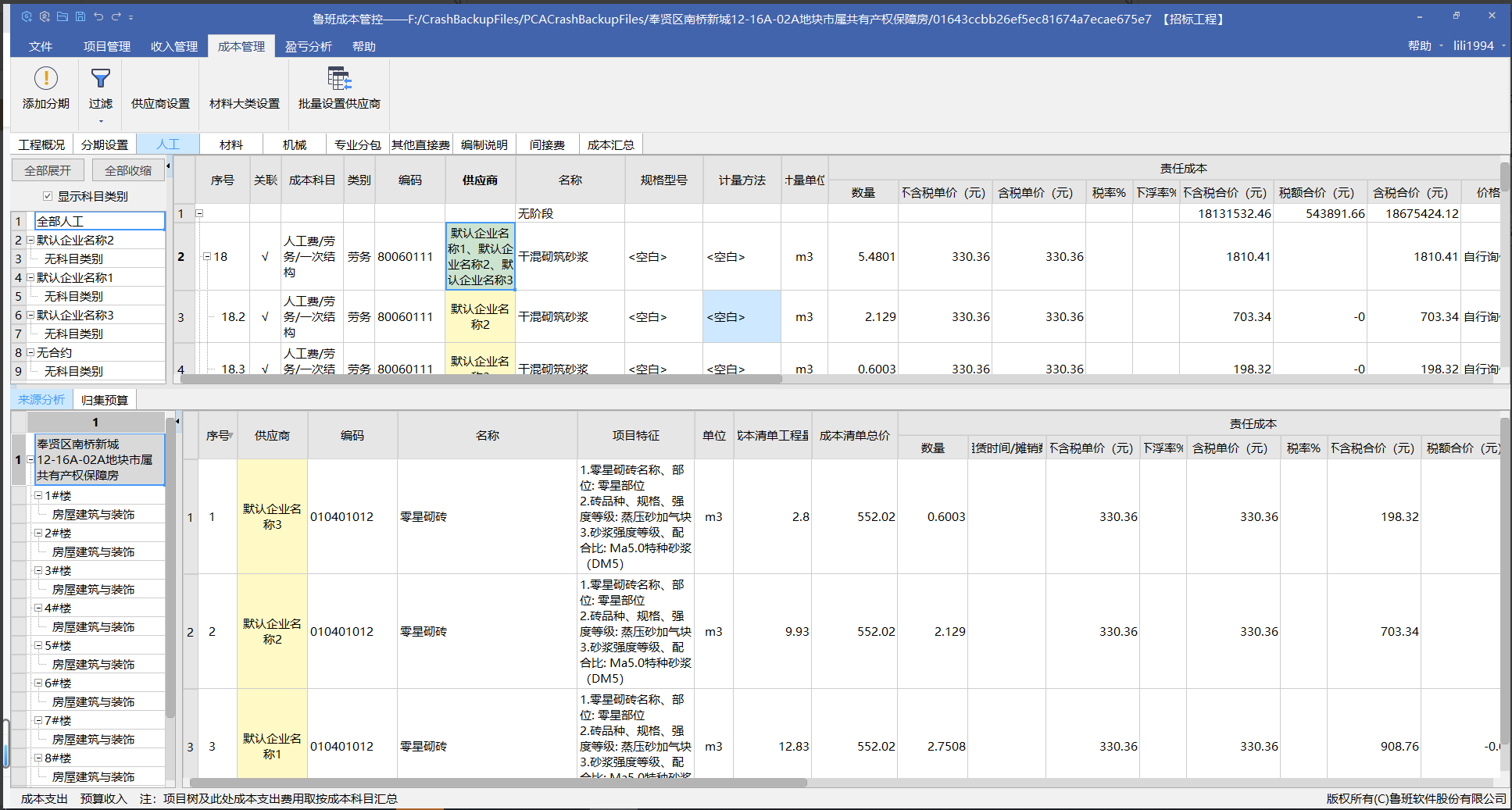Collapse the 5#楼 node in project tree
The height and width of the screenshot is (810, 1512).
click(x=38, y=645)
